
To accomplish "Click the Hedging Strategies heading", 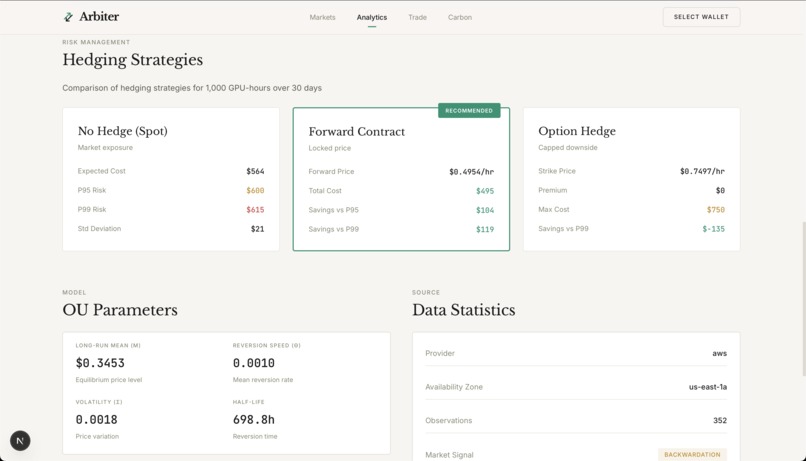I will tap(133, 60).
